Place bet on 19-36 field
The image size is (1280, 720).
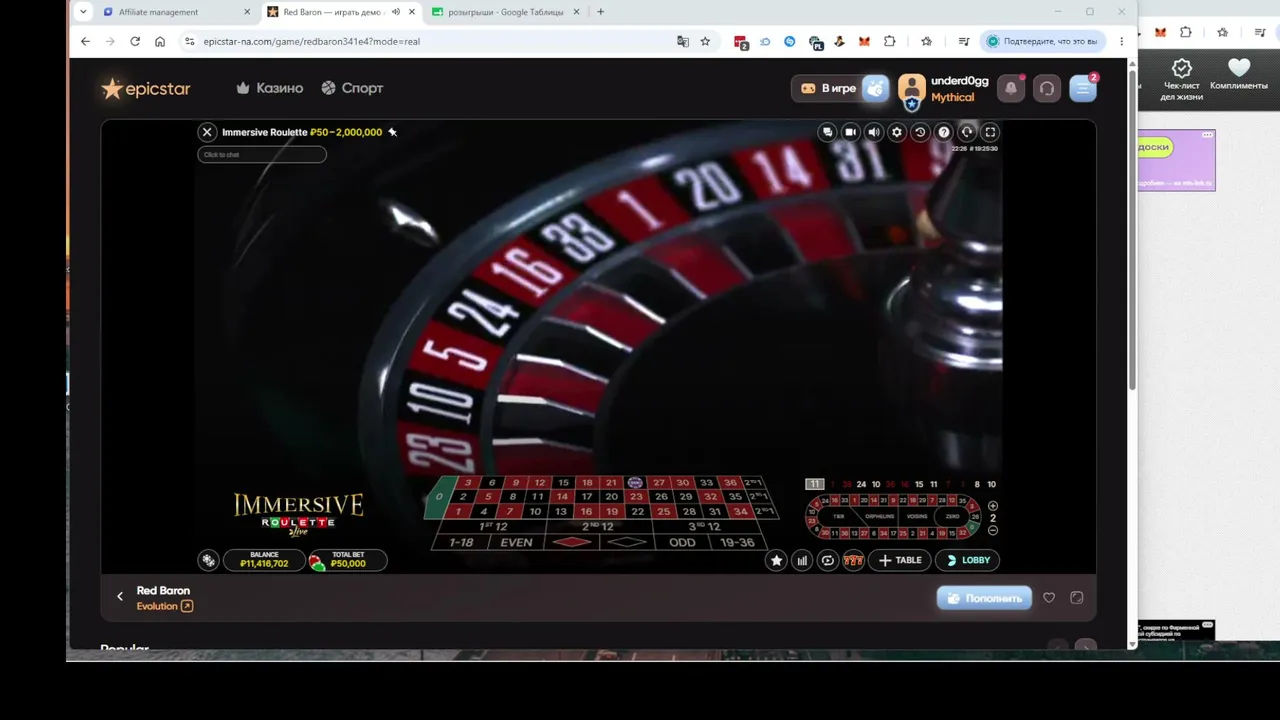click(x=737, y=542)
